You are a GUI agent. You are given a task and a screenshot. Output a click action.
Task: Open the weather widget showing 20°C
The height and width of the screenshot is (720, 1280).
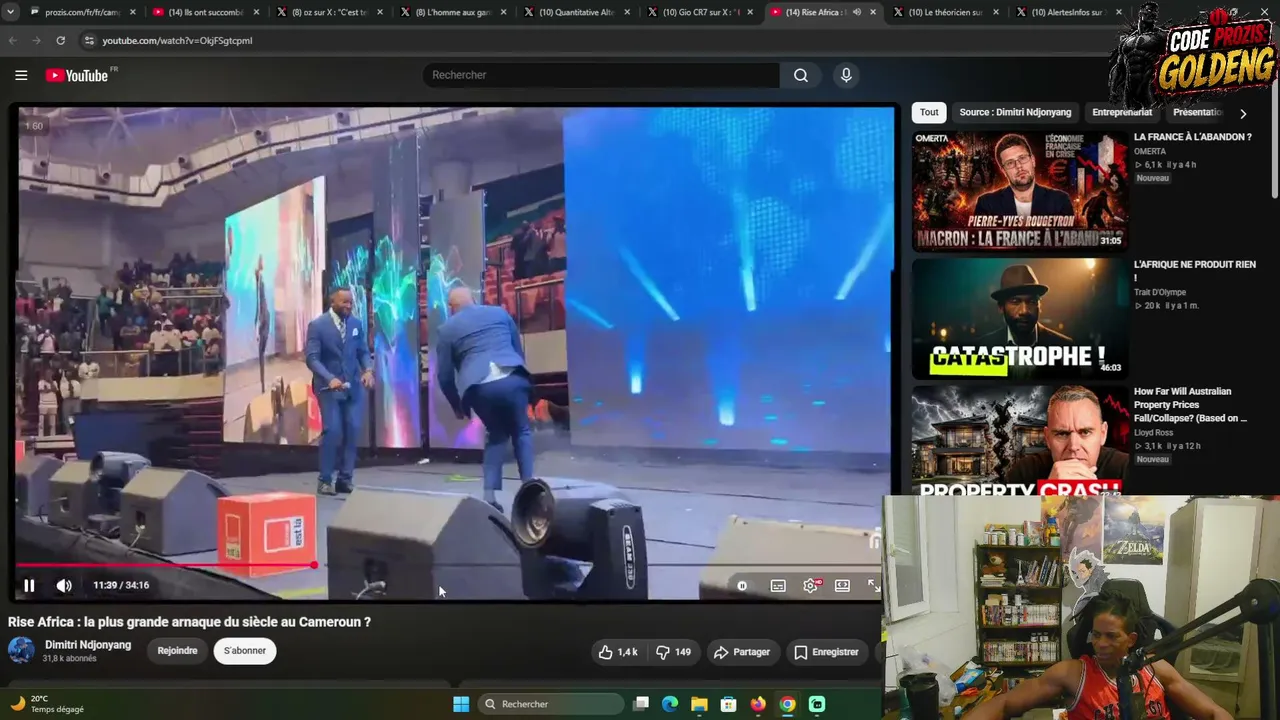coord(48,704)
